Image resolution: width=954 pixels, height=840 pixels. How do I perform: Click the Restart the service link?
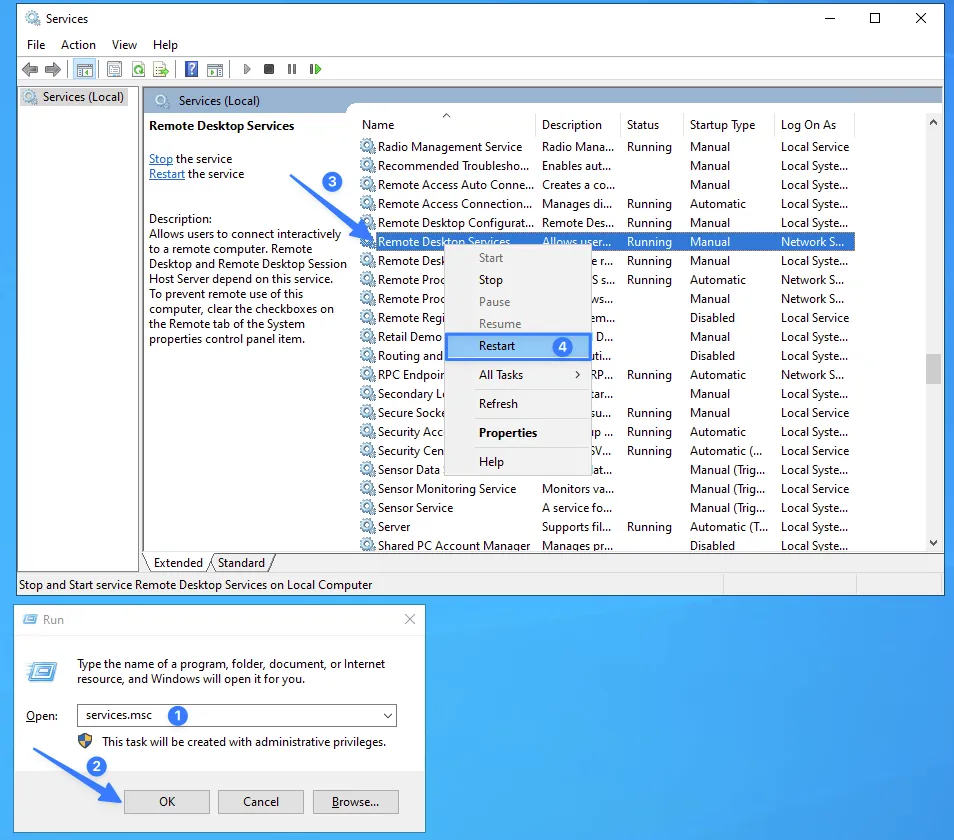click(166, 173)
